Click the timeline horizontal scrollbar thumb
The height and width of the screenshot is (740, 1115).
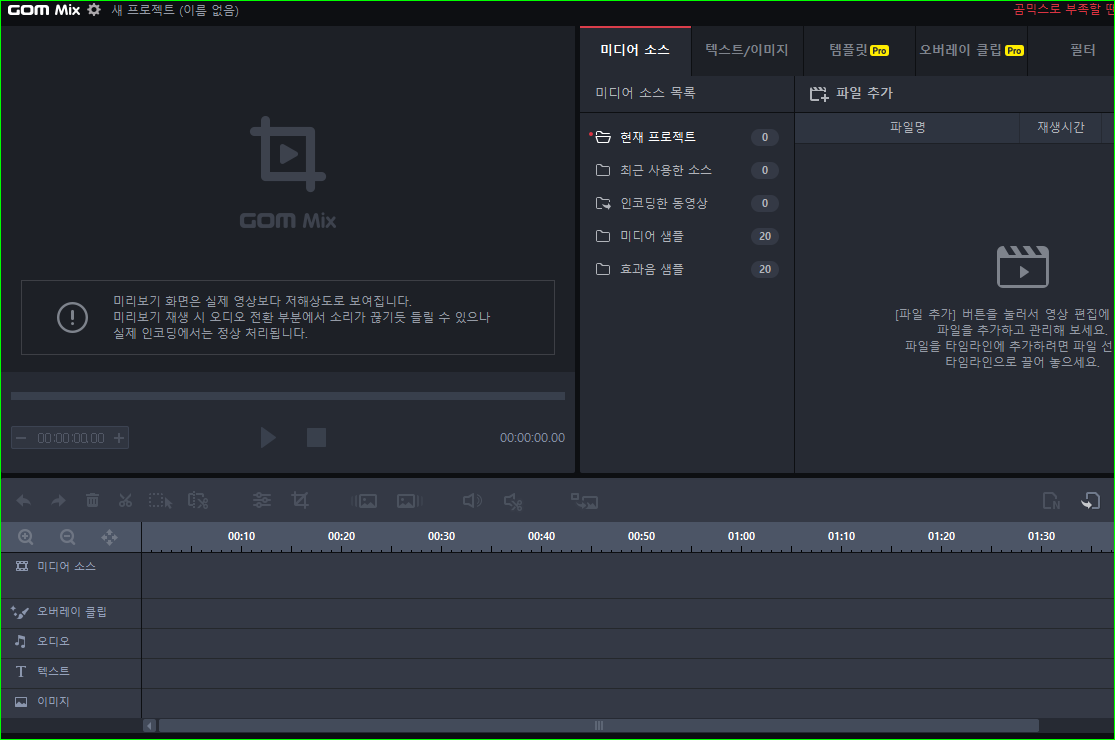(x=599, y=725)
